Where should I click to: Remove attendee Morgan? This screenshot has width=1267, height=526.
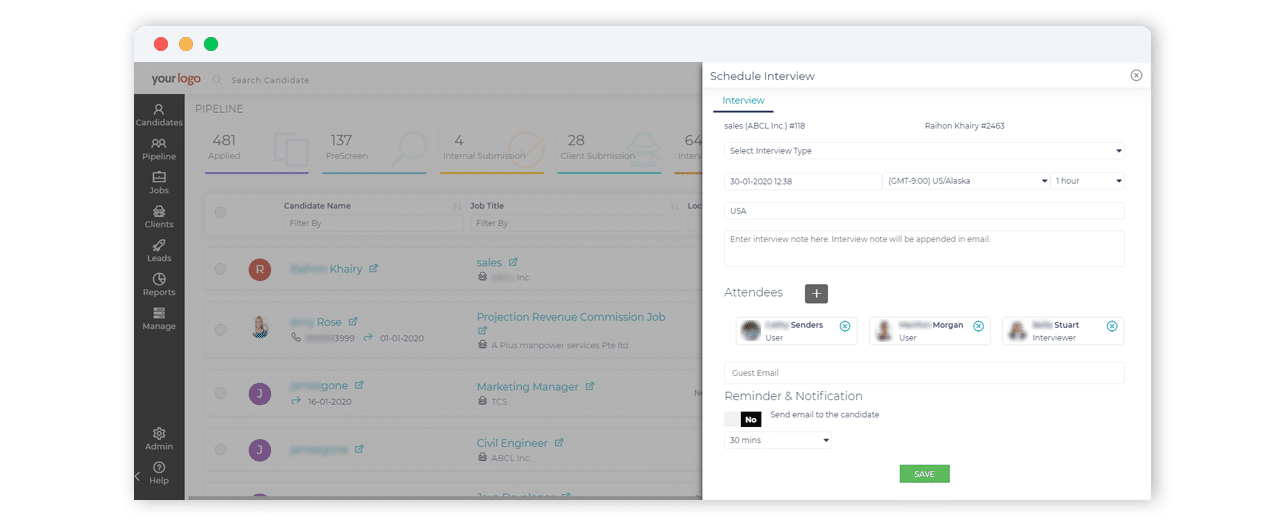(978, 326)
